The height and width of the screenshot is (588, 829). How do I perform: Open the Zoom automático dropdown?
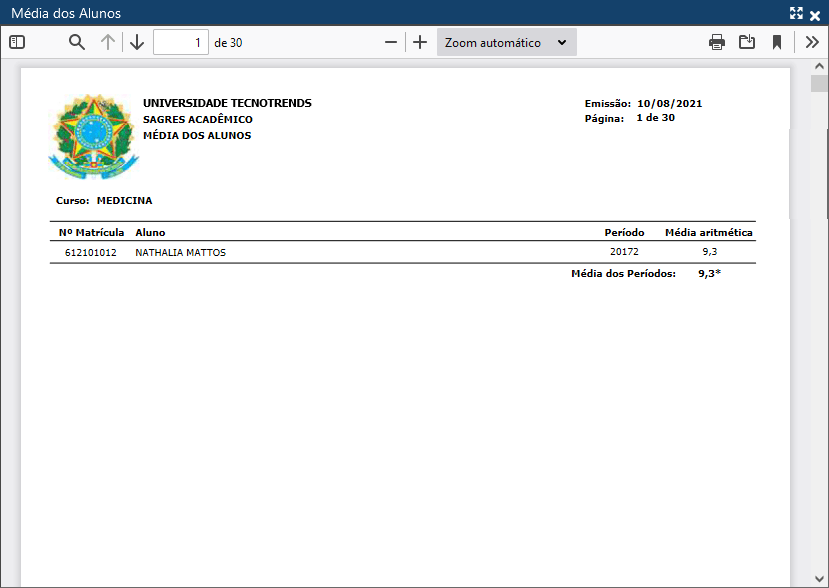506,42
